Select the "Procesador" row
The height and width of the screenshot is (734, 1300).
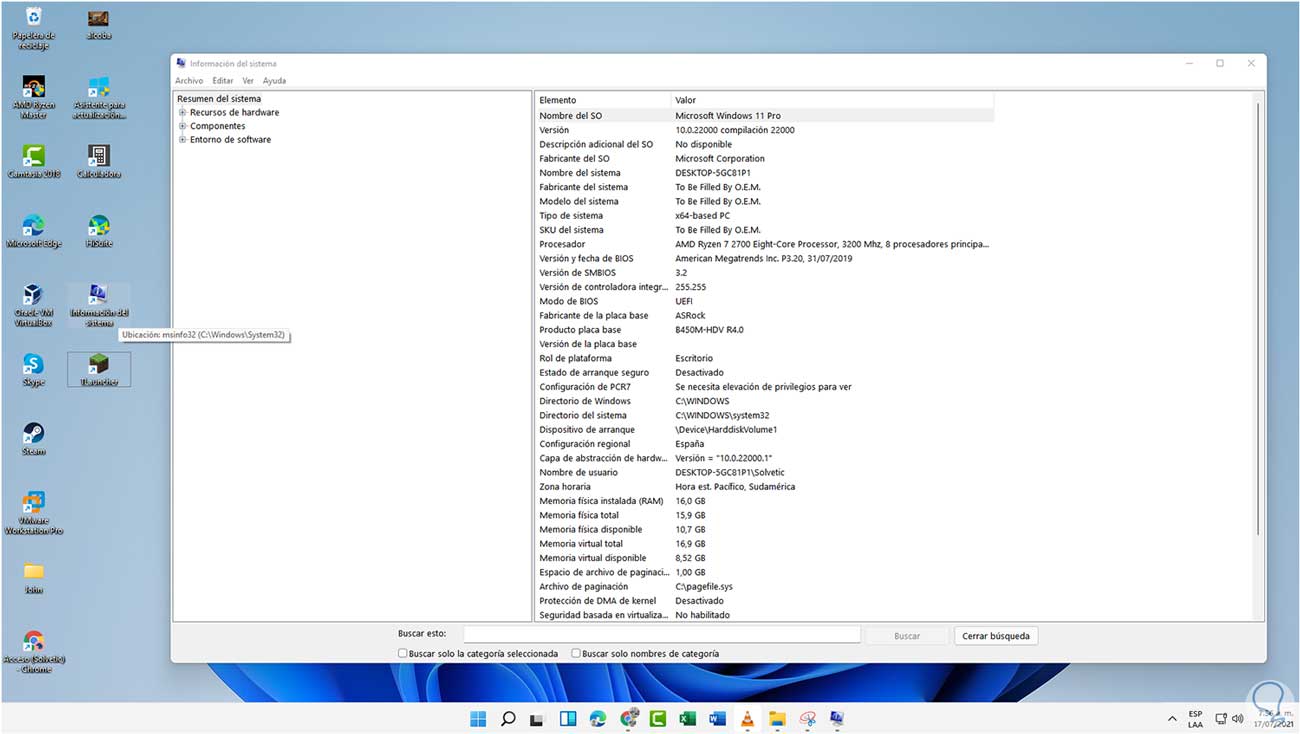(x=765, y=244)
